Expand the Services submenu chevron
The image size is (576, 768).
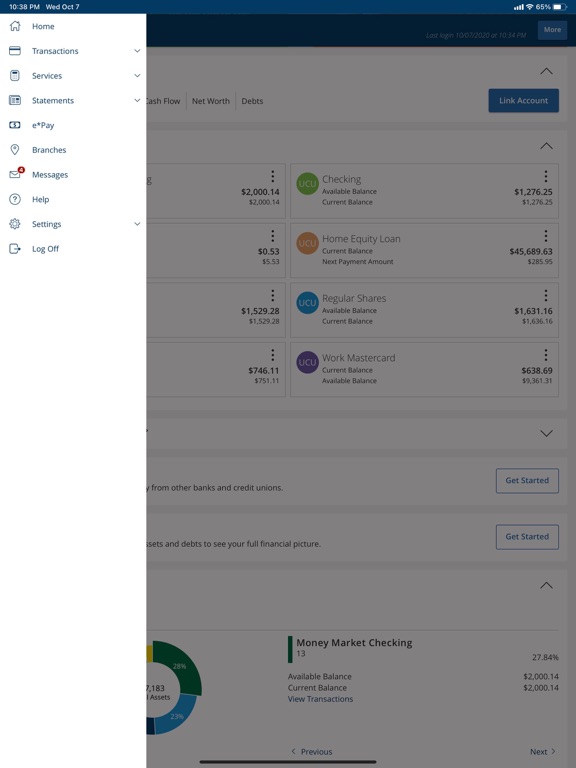click(x=137, y=75)
